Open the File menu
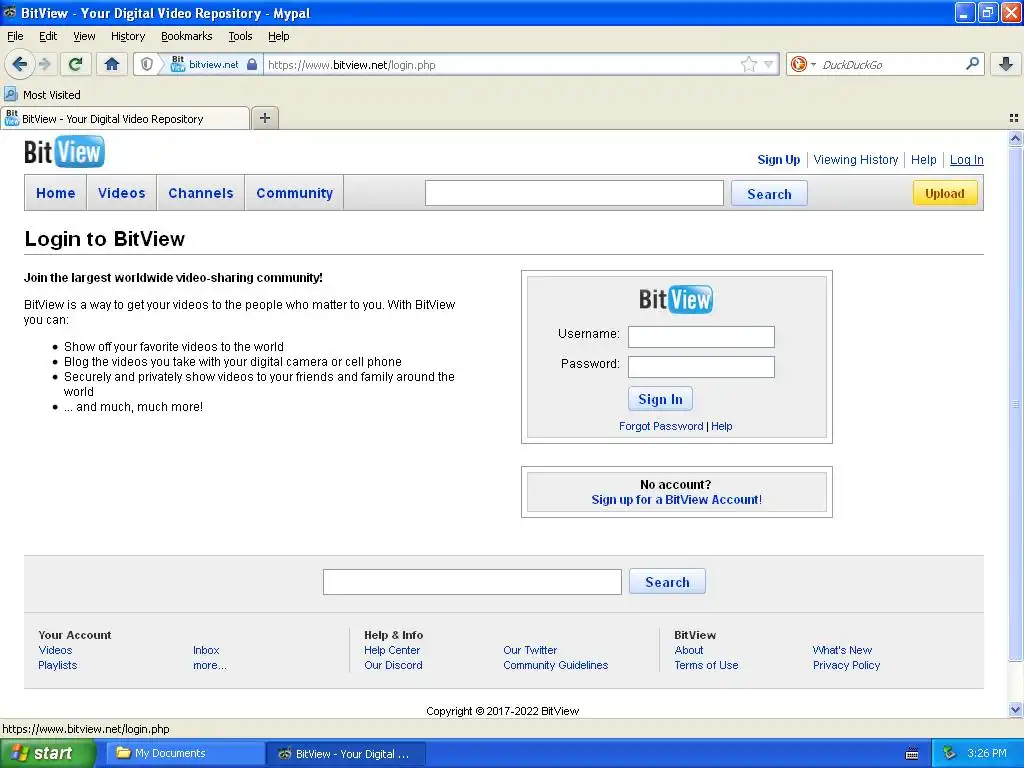The image size is (1024, 768). click(15, 36)
